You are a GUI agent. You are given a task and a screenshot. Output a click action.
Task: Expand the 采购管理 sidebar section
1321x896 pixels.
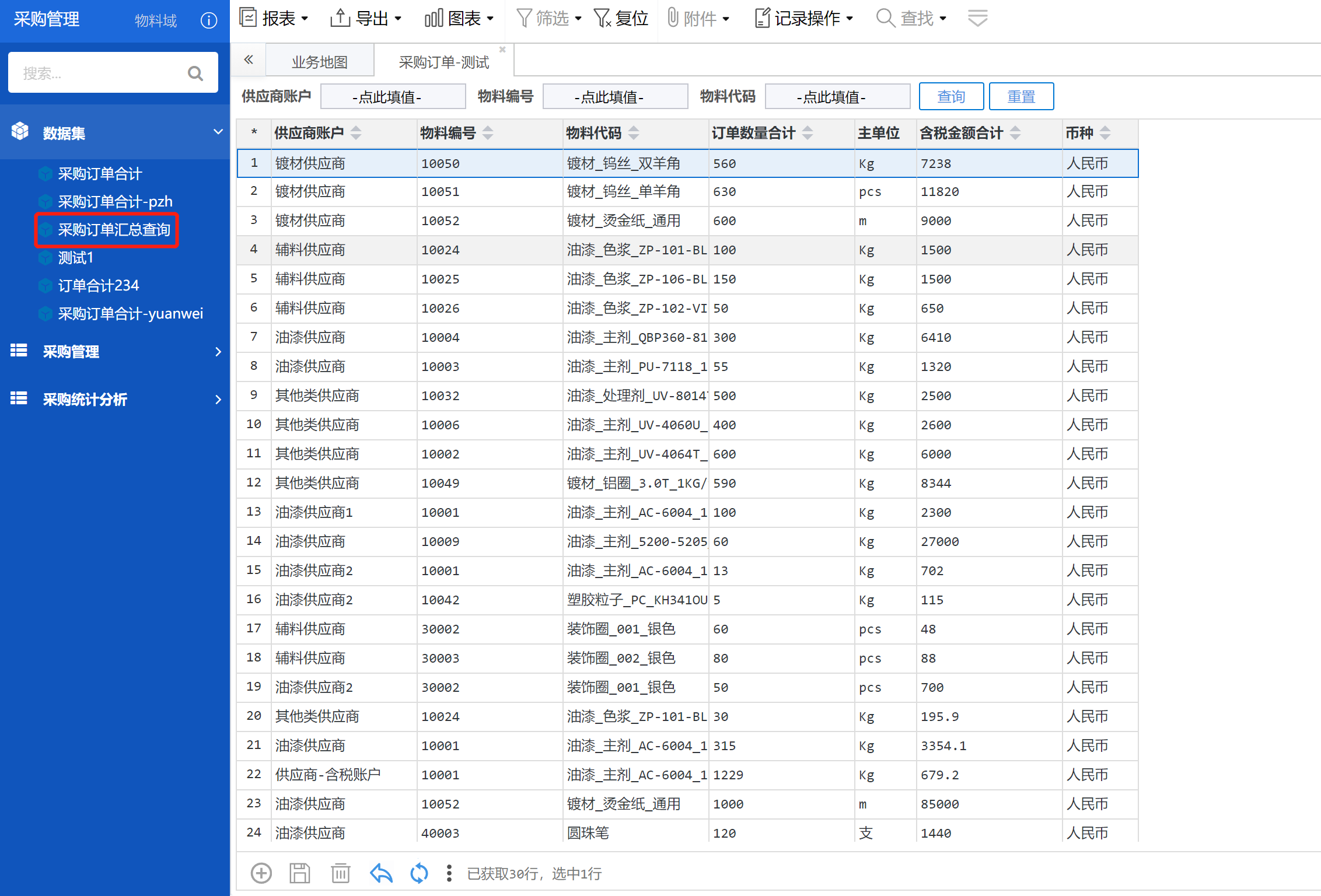coord(115,351)
